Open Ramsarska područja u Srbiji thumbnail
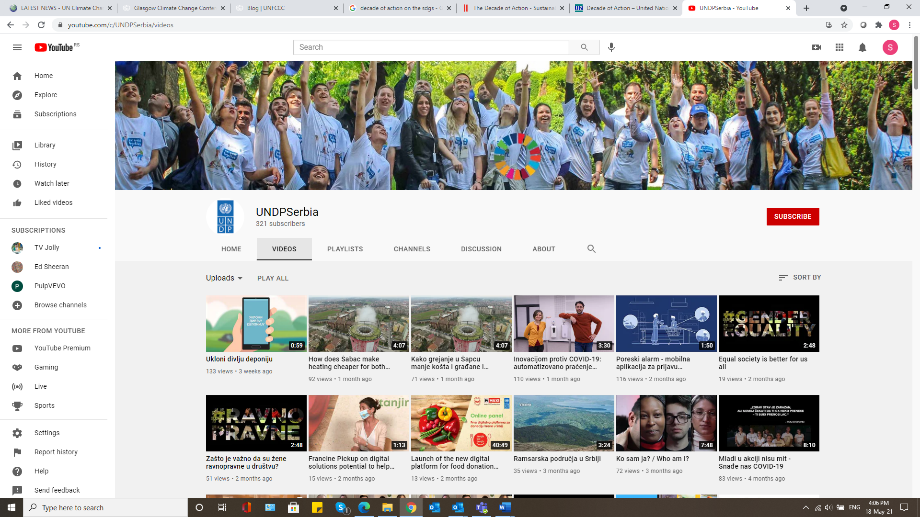The width and height of the screenshot is (920, 517). (564, 423)
